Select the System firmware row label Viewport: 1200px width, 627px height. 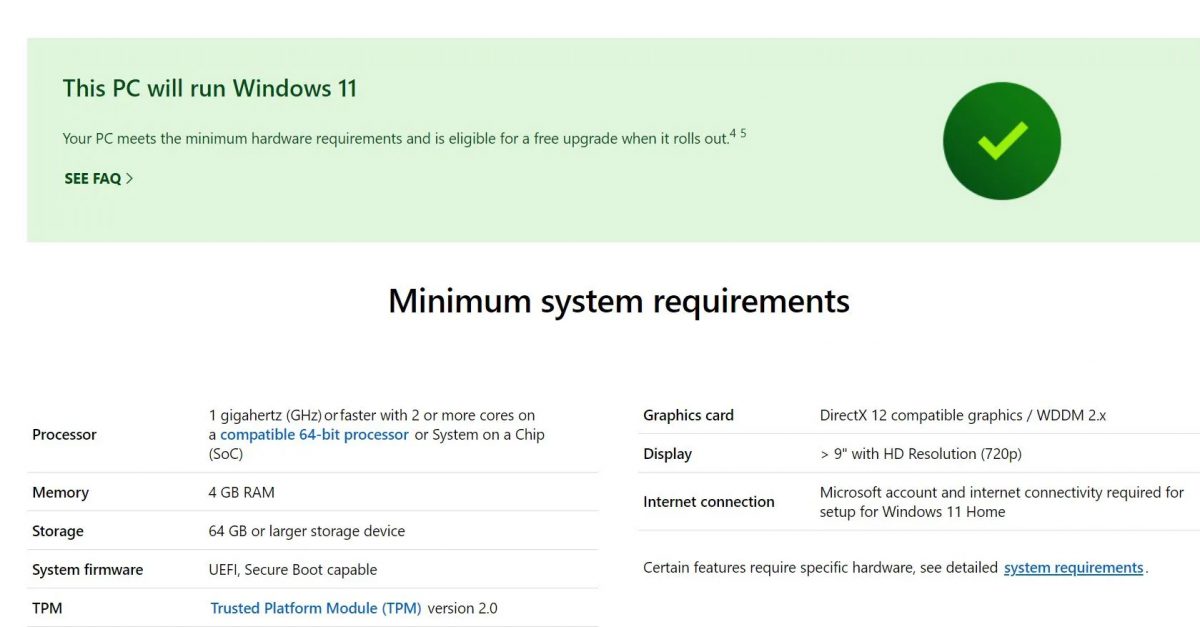pyautogui.click(x=87, y=570)
